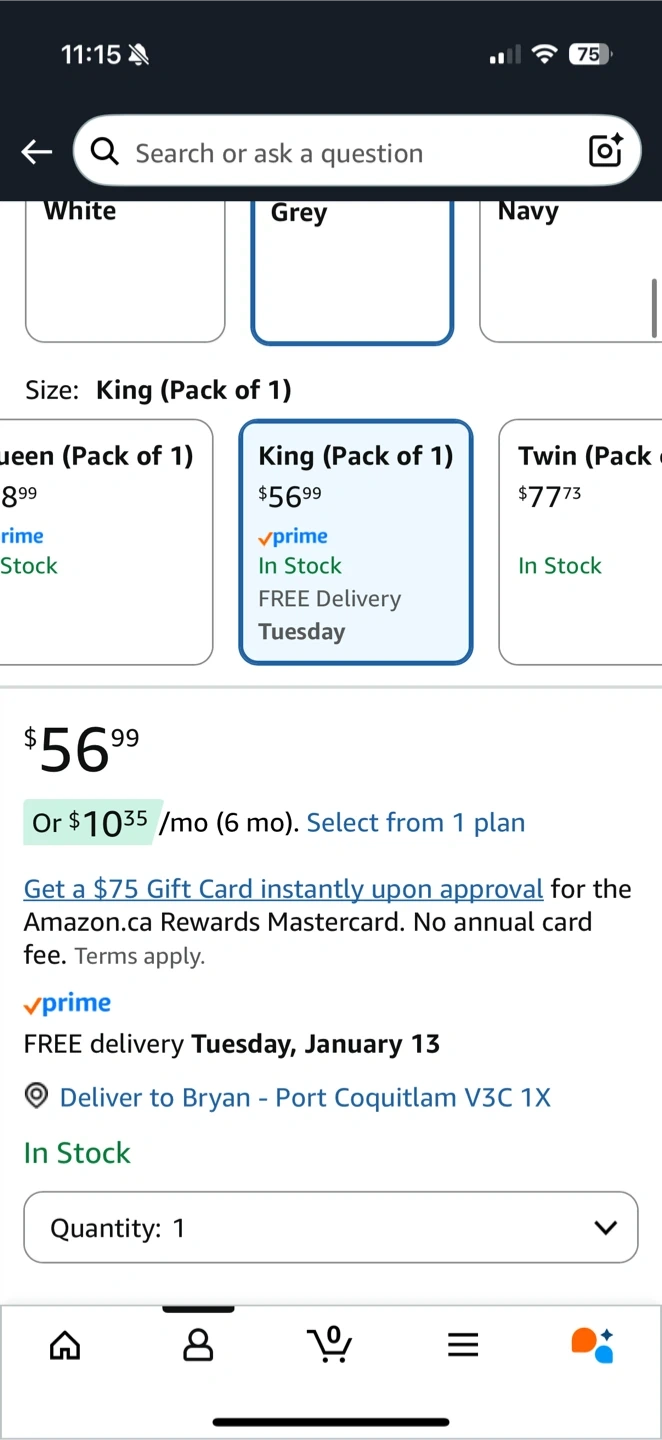Open the hamburger menu icon
This screenshot has width=662, height=1440.
coord(463,1345)
